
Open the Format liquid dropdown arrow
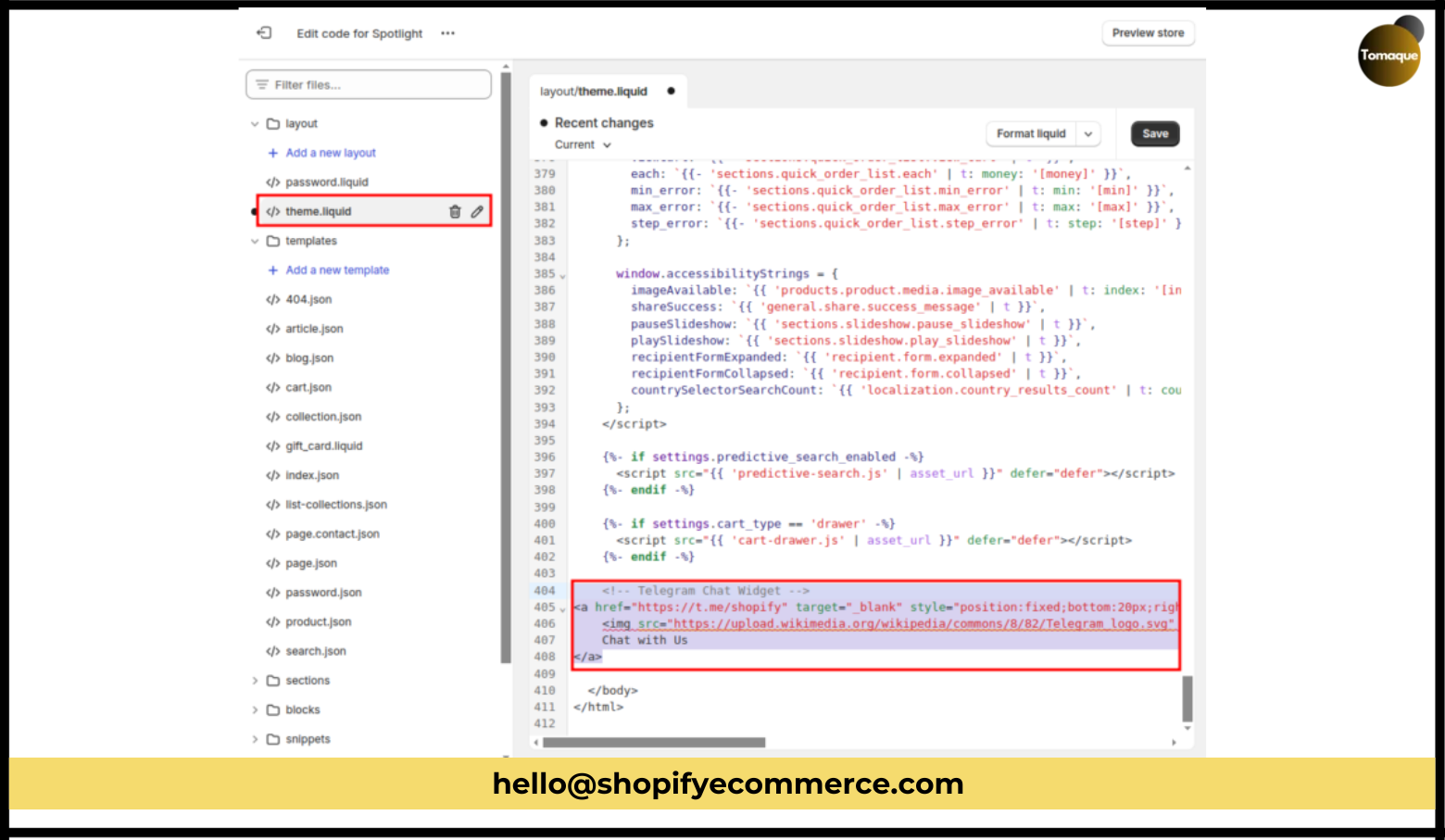coord(1088,133)
